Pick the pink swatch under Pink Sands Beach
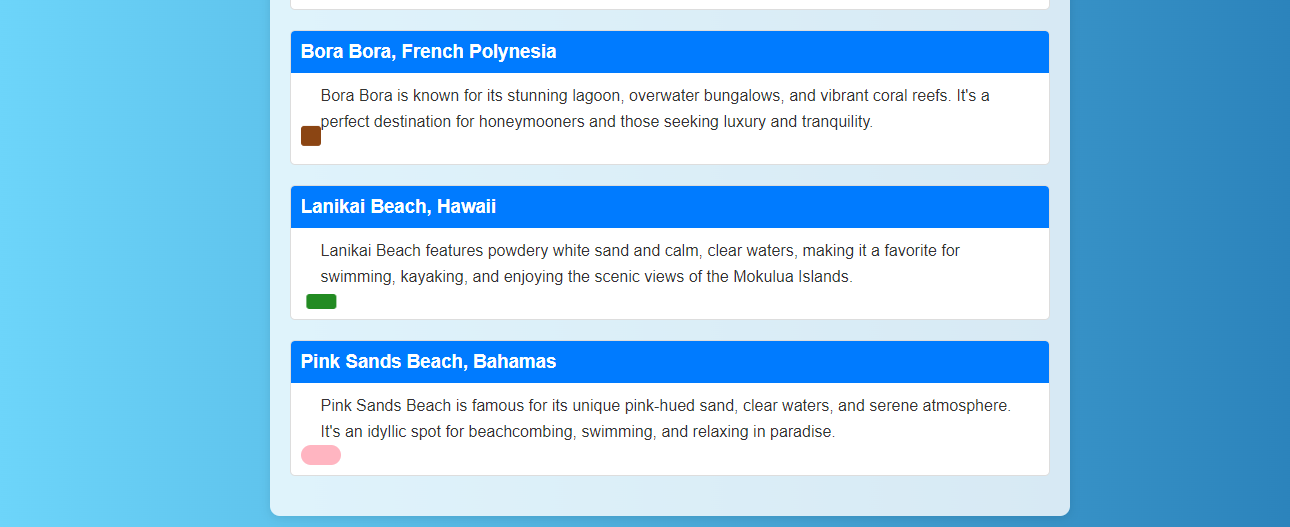This screenshot has height=527, width=1290. pyautogui.click(x=321, y=455)
